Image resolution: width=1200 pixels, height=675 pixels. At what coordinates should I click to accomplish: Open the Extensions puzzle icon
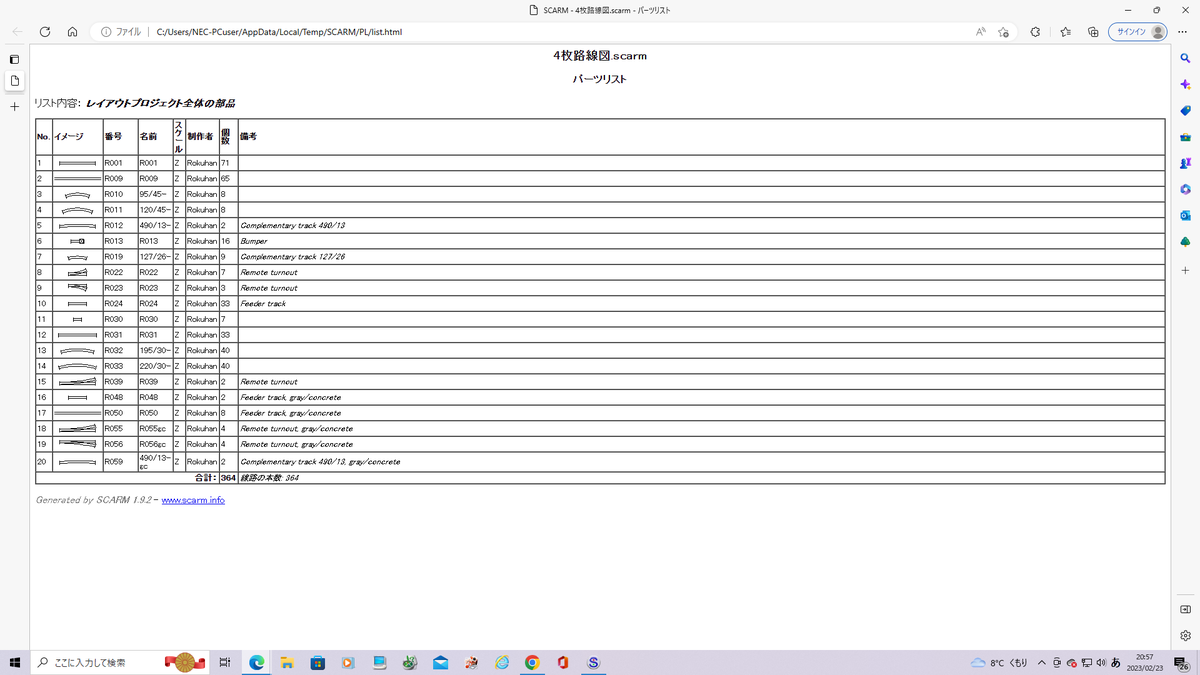tap(1035, 32)
